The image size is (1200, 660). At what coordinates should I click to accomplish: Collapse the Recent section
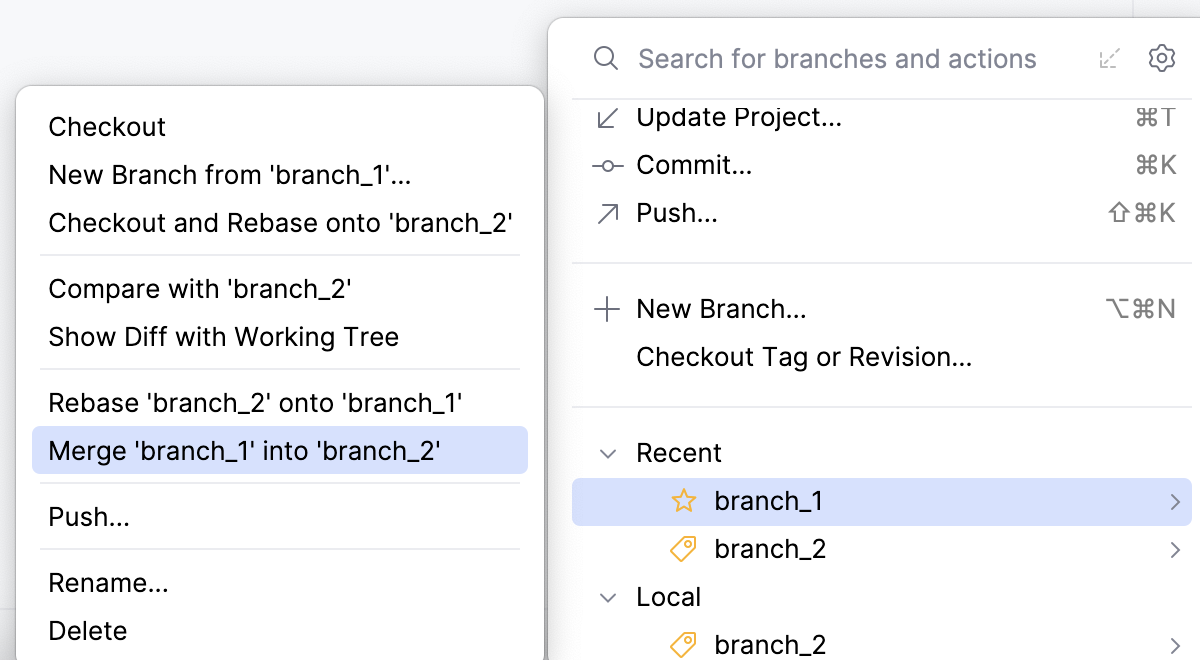[x=608, y=452]
